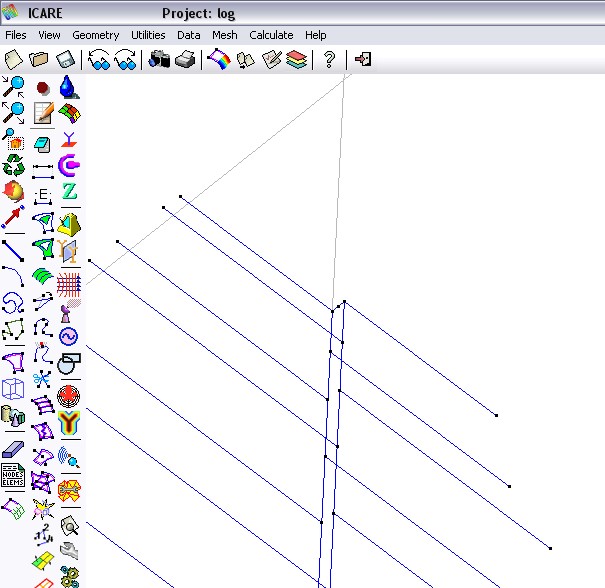Click the left-arrow glasses view icon
Image resolution: width=605 pixels, height=588 pixels.
(x=99, y=60)
